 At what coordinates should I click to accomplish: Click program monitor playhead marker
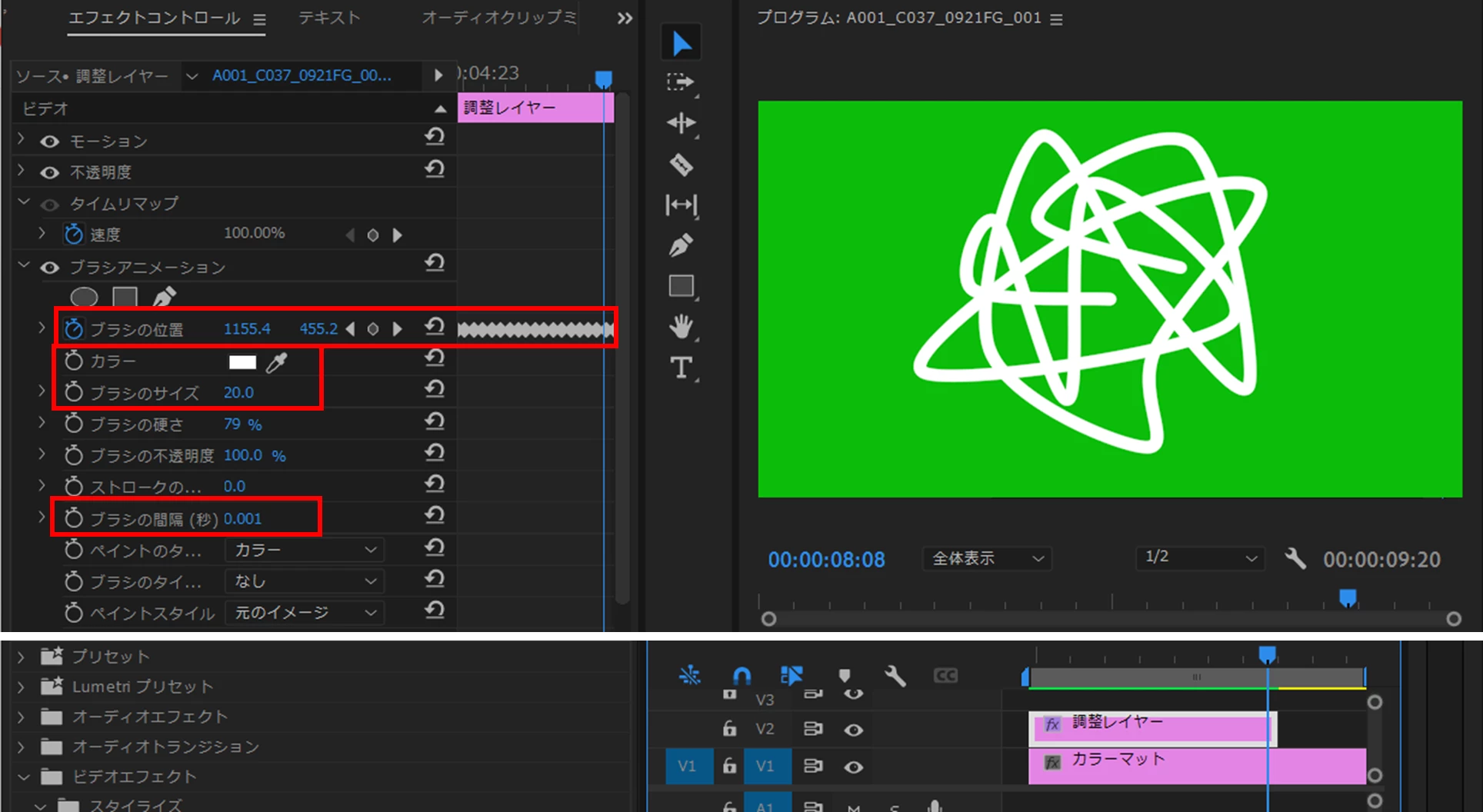1348,597
